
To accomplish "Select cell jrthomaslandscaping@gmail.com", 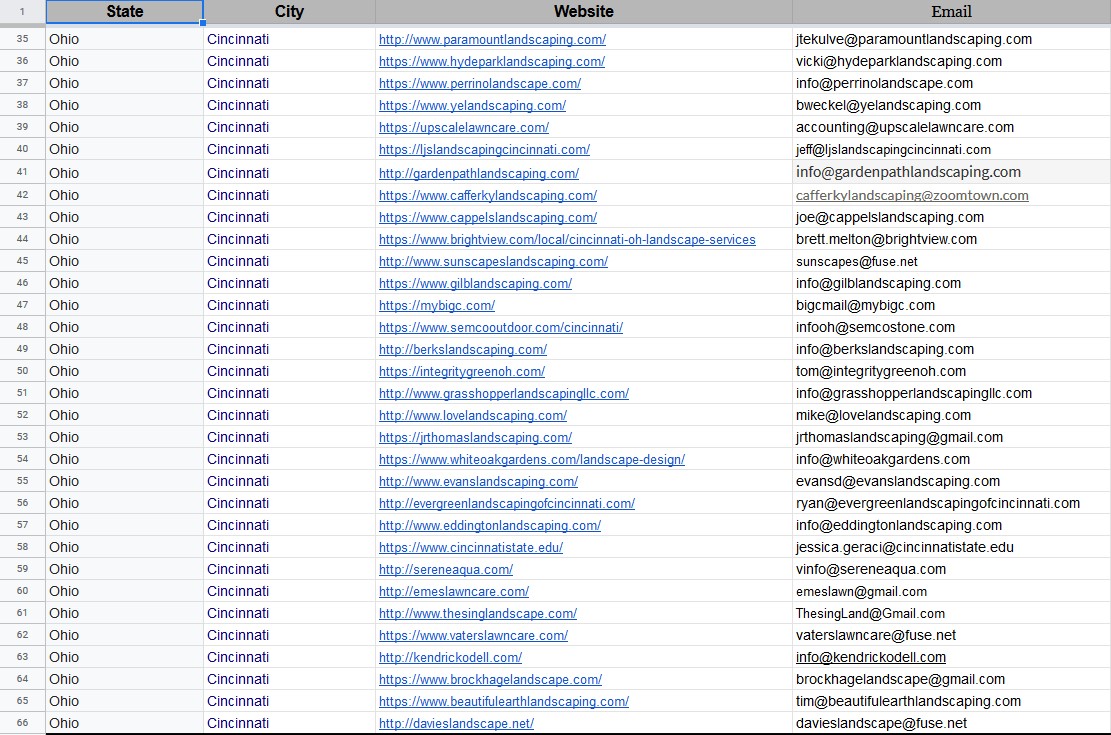I will pyautogui.click(x=952, y=437).
